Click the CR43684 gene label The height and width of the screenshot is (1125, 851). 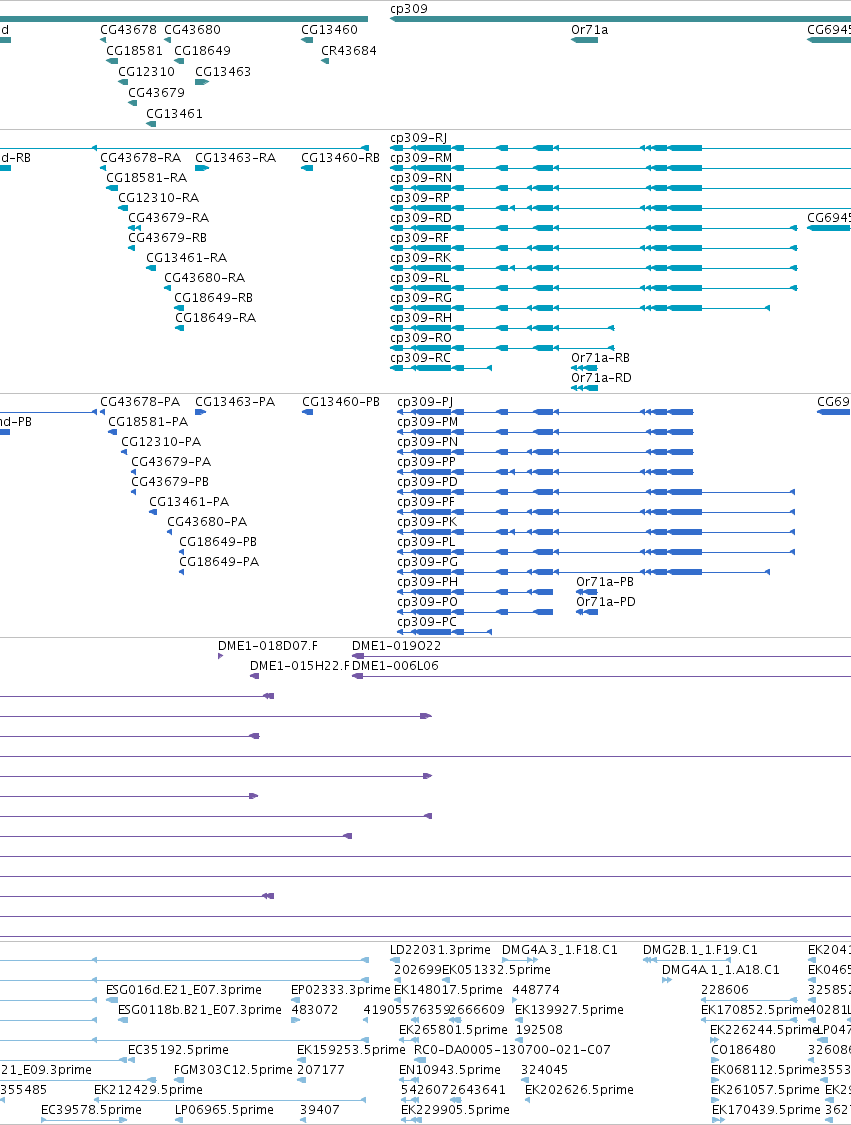point(349,50)
